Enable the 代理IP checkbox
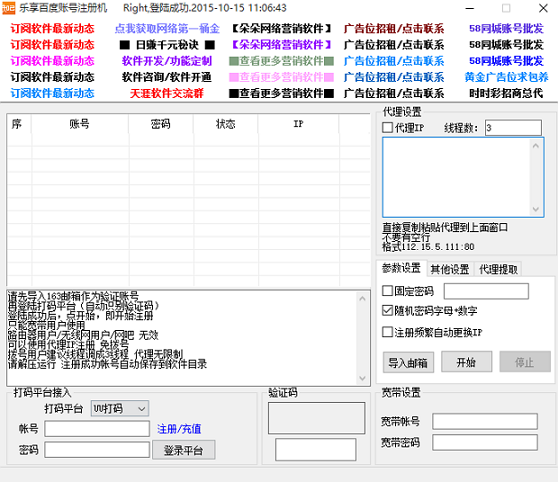Screen dimensions: 558x482 click(x=387, y=127)
